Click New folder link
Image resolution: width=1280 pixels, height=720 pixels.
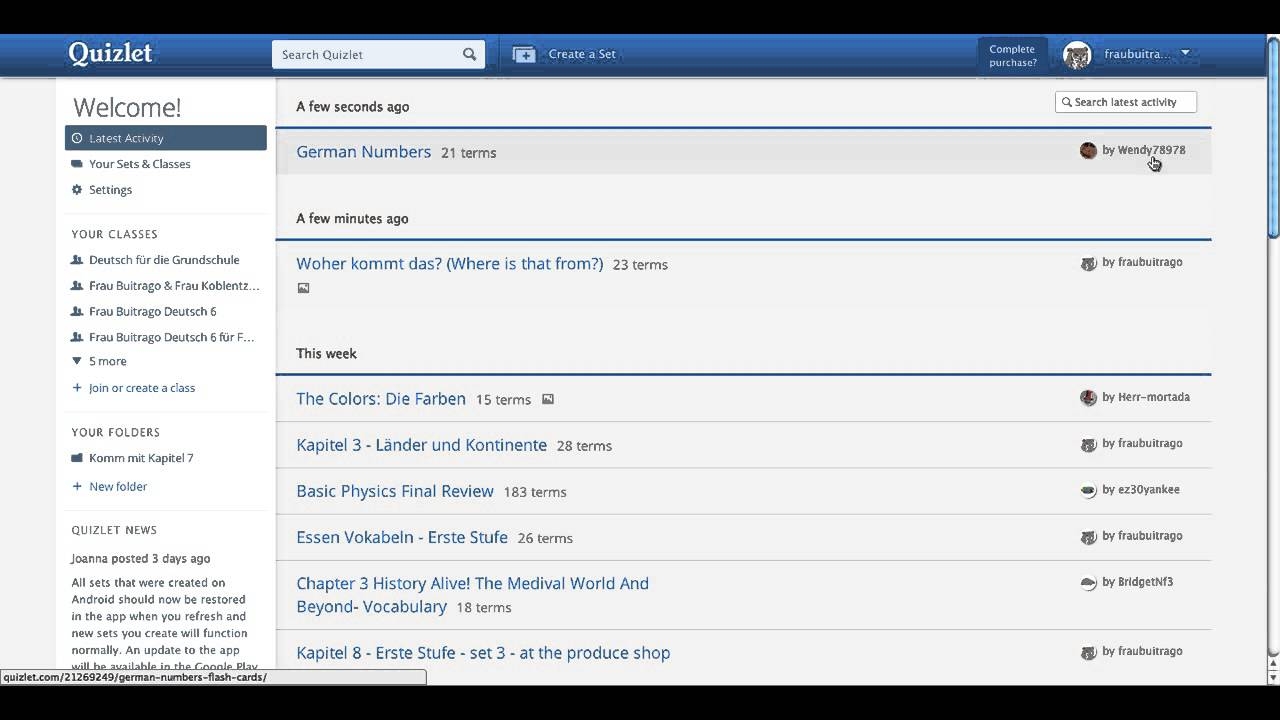(117, 487)
